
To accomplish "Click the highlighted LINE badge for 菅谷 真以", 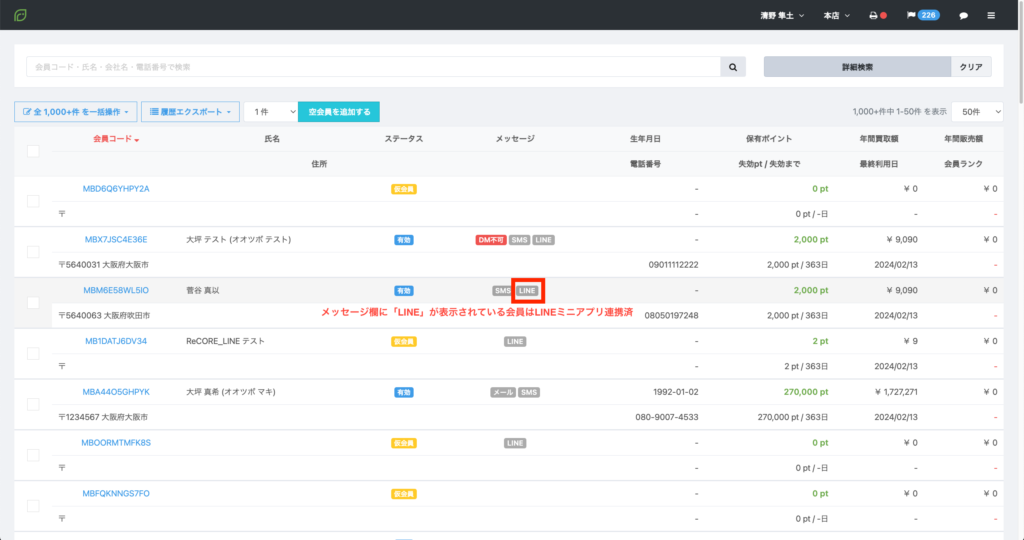I will pyautogui.click(x=528, y=291).
